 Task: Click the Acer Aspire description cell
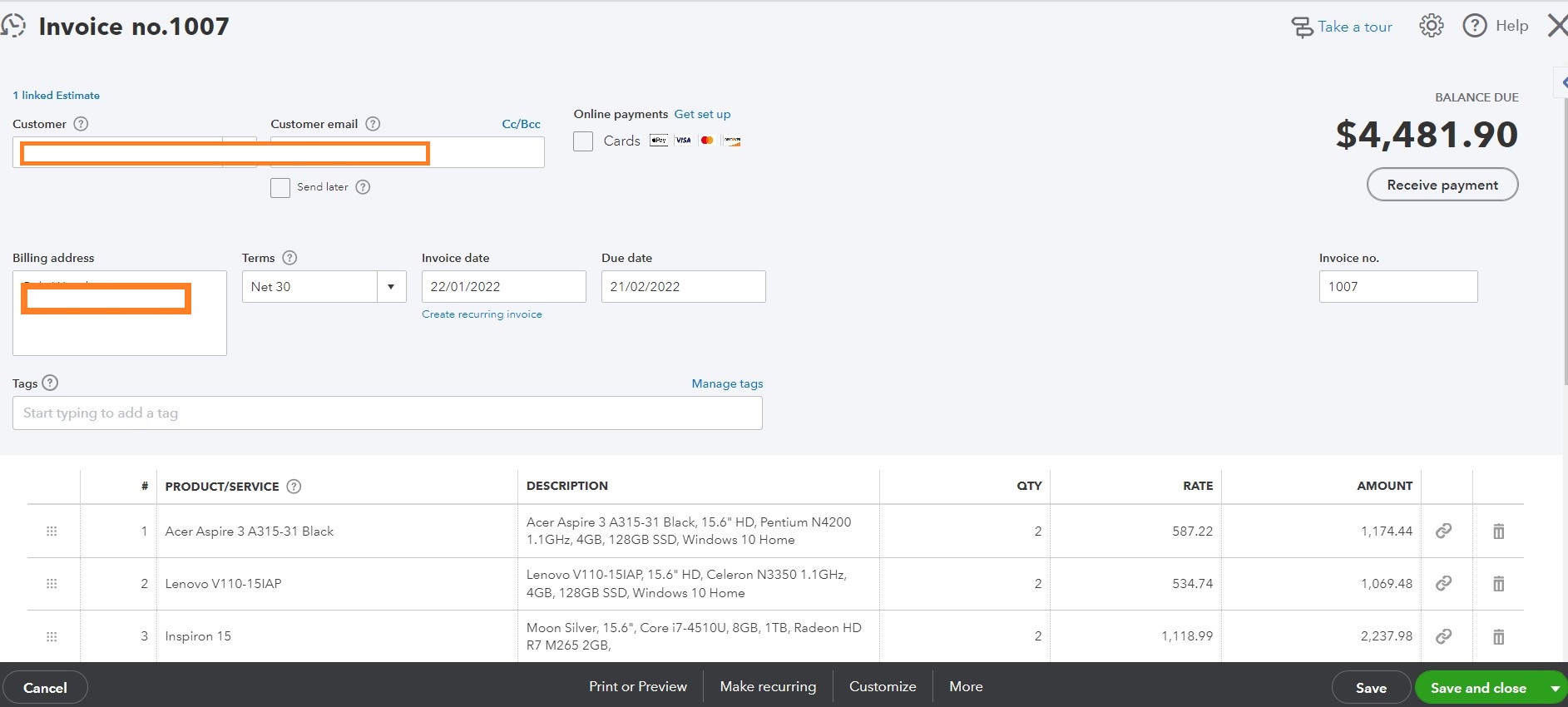pos(699,531)
